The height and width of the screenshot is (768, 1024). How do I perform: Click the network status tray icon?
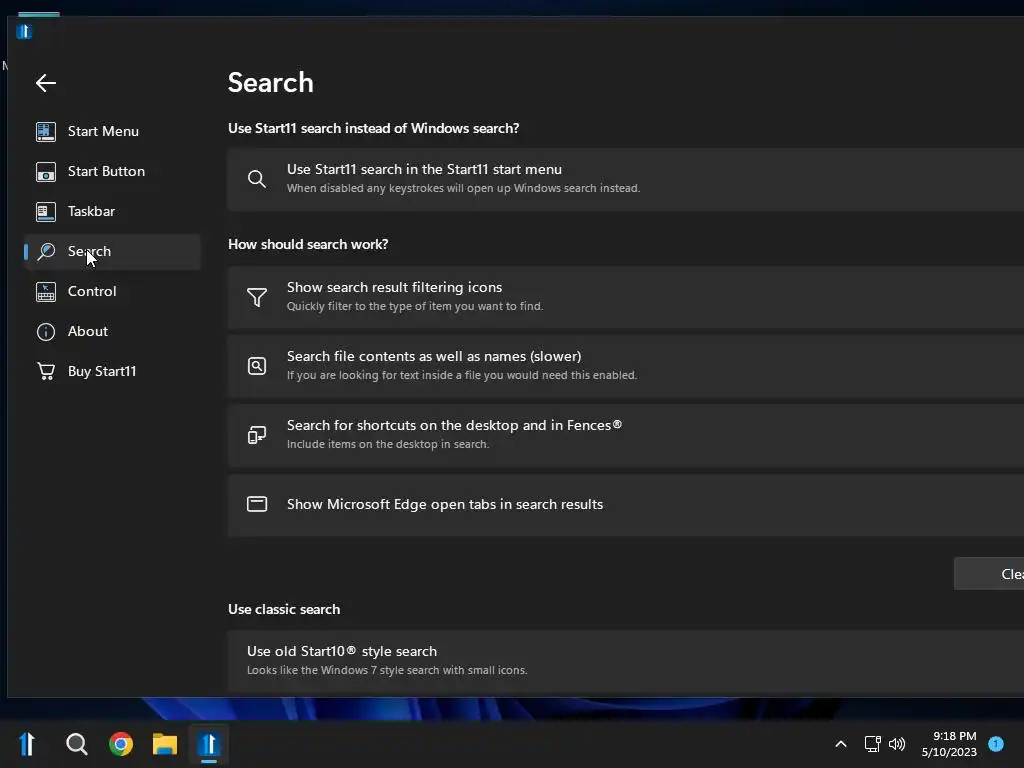click(x=872, y=744)
